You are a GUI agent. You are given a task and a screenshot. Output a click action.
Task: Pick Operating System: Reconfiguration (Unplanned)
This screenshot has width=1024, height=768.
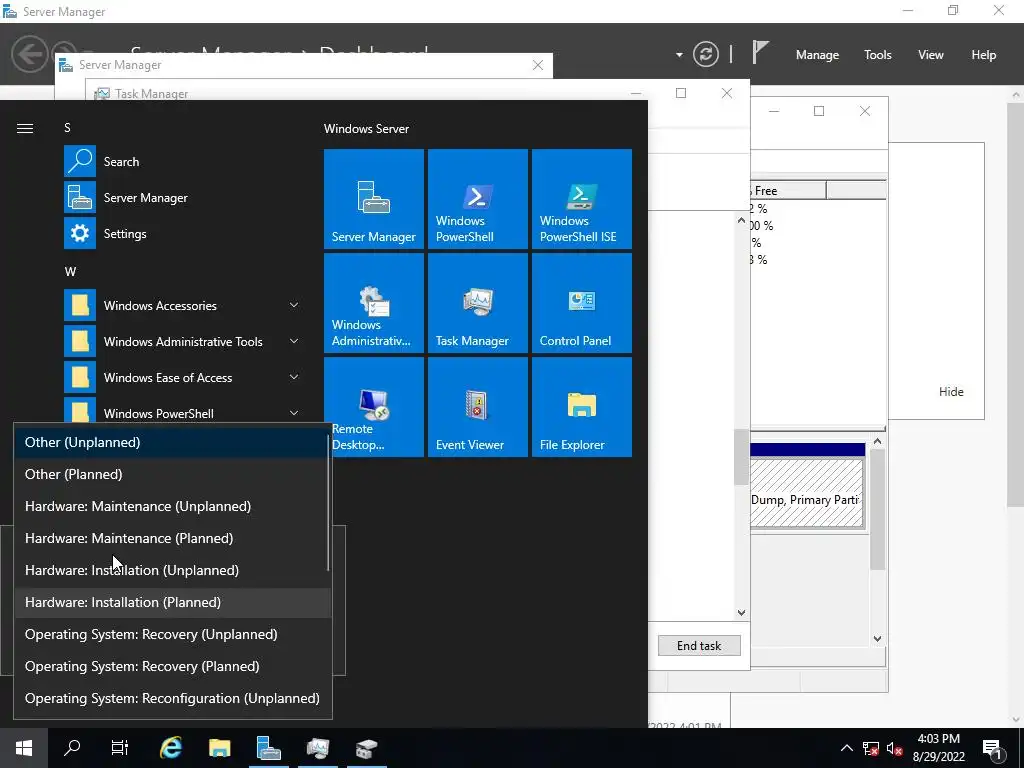(171, 698)
